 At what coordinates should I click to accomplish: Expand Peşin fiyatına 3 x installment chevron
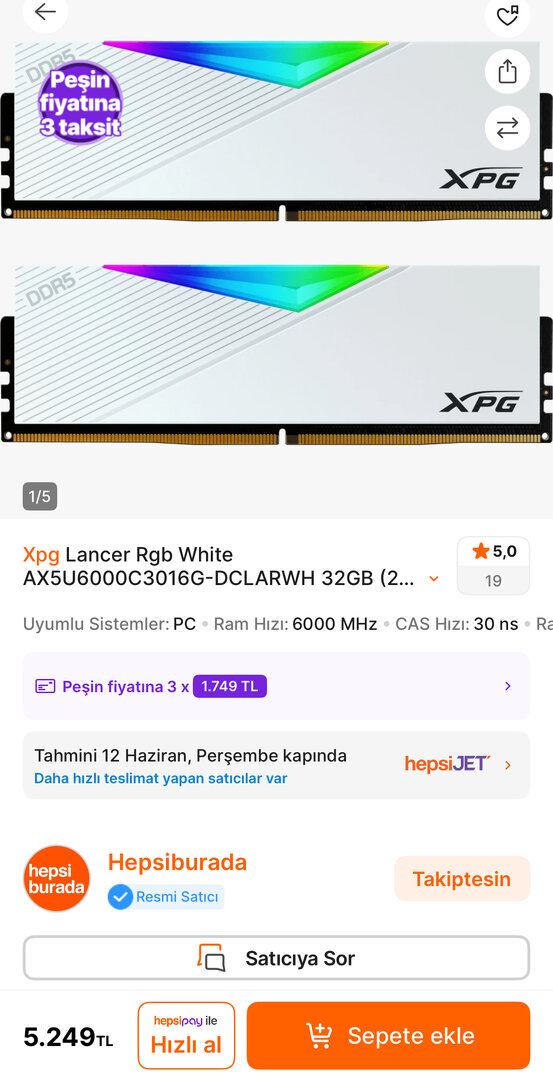click(x=508, y=686)
